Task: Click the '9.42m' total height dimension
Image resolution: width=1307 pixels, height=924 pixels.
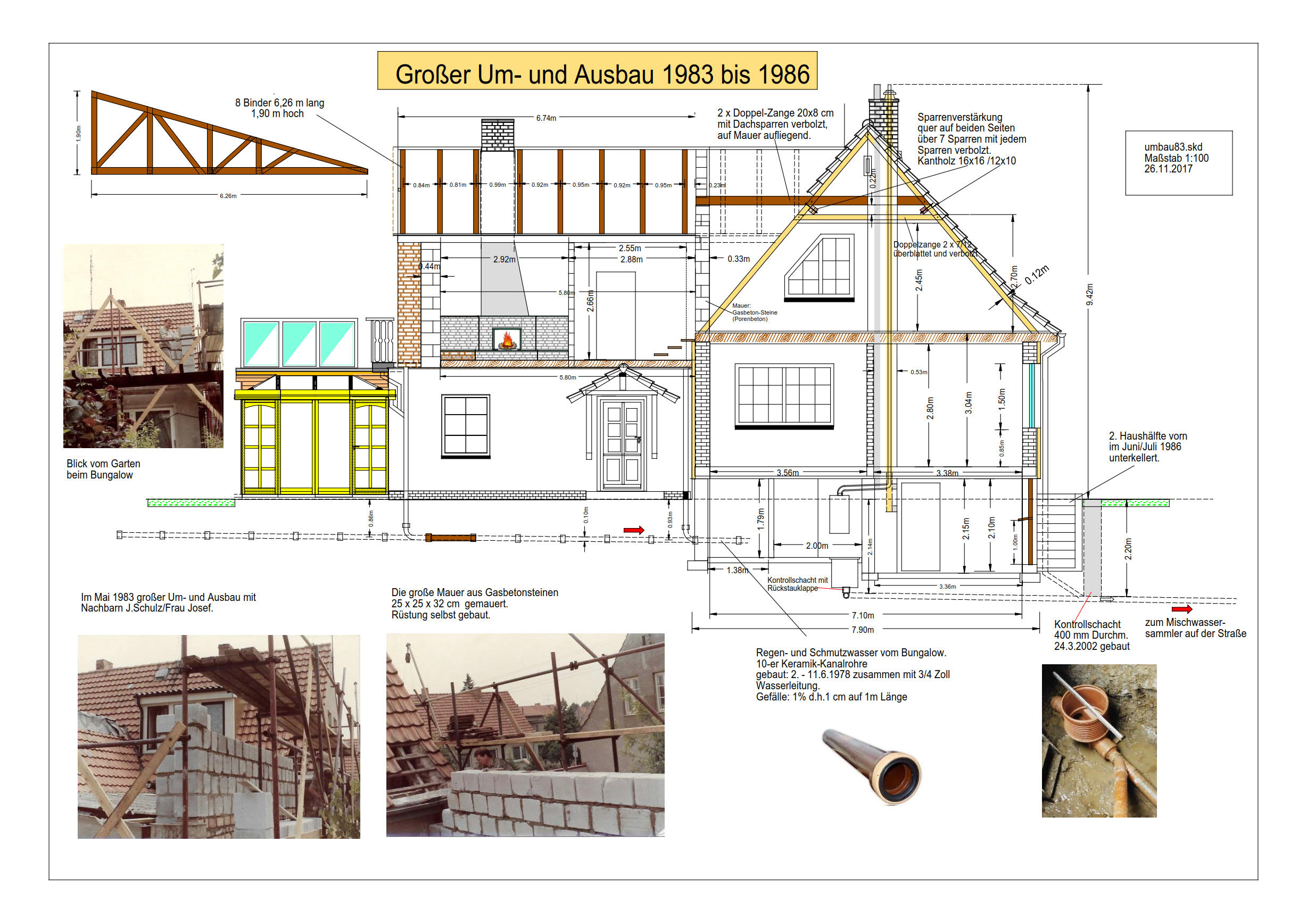Action: (1089, 294)
